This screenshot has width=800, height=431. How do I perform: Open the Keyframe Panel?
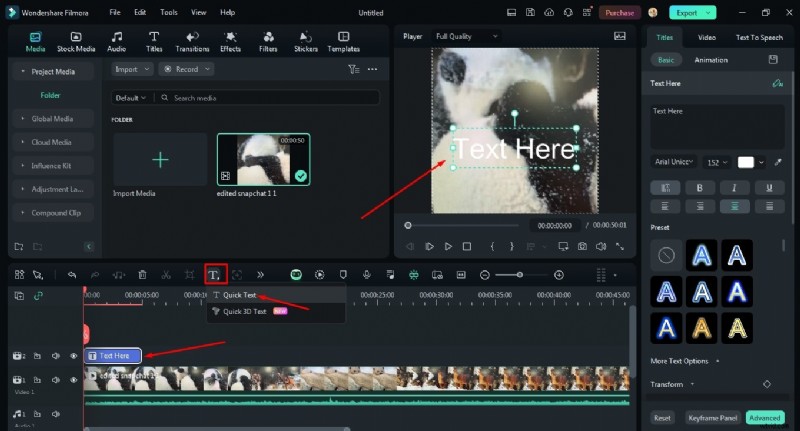(712, 418)
